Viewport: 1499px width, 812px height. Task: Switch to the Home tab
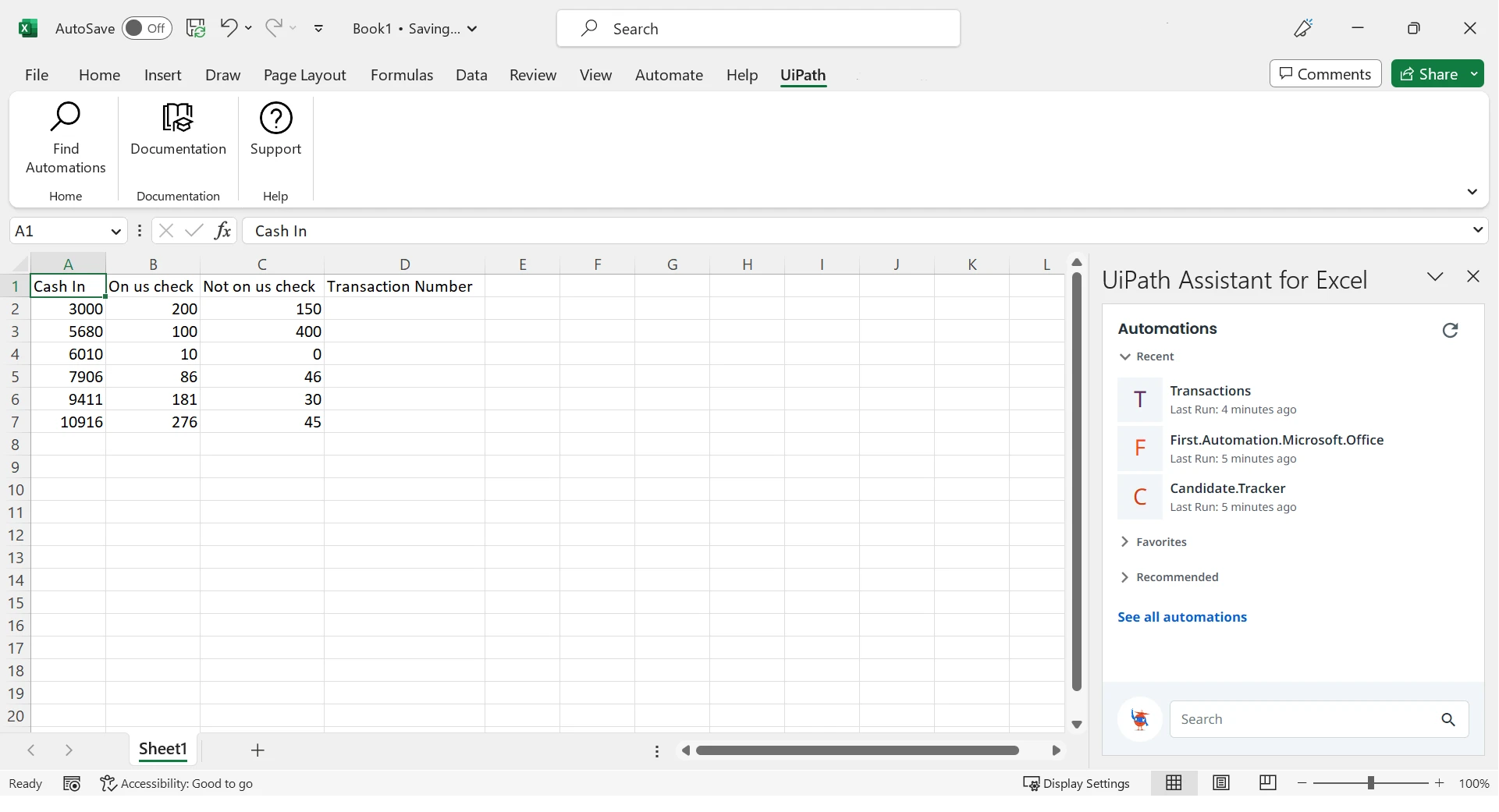(99, 75)
